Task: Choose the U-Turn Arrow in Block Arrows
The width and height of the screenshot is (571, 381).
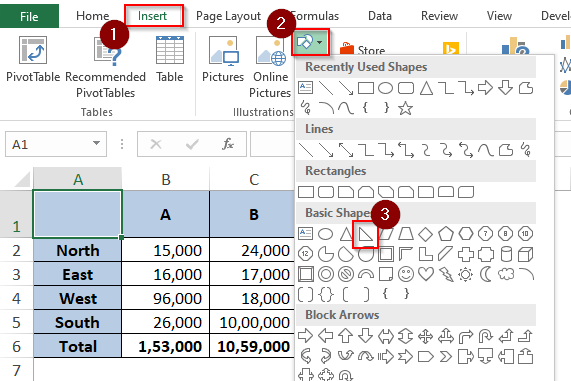Action: [x=485, y=336]
